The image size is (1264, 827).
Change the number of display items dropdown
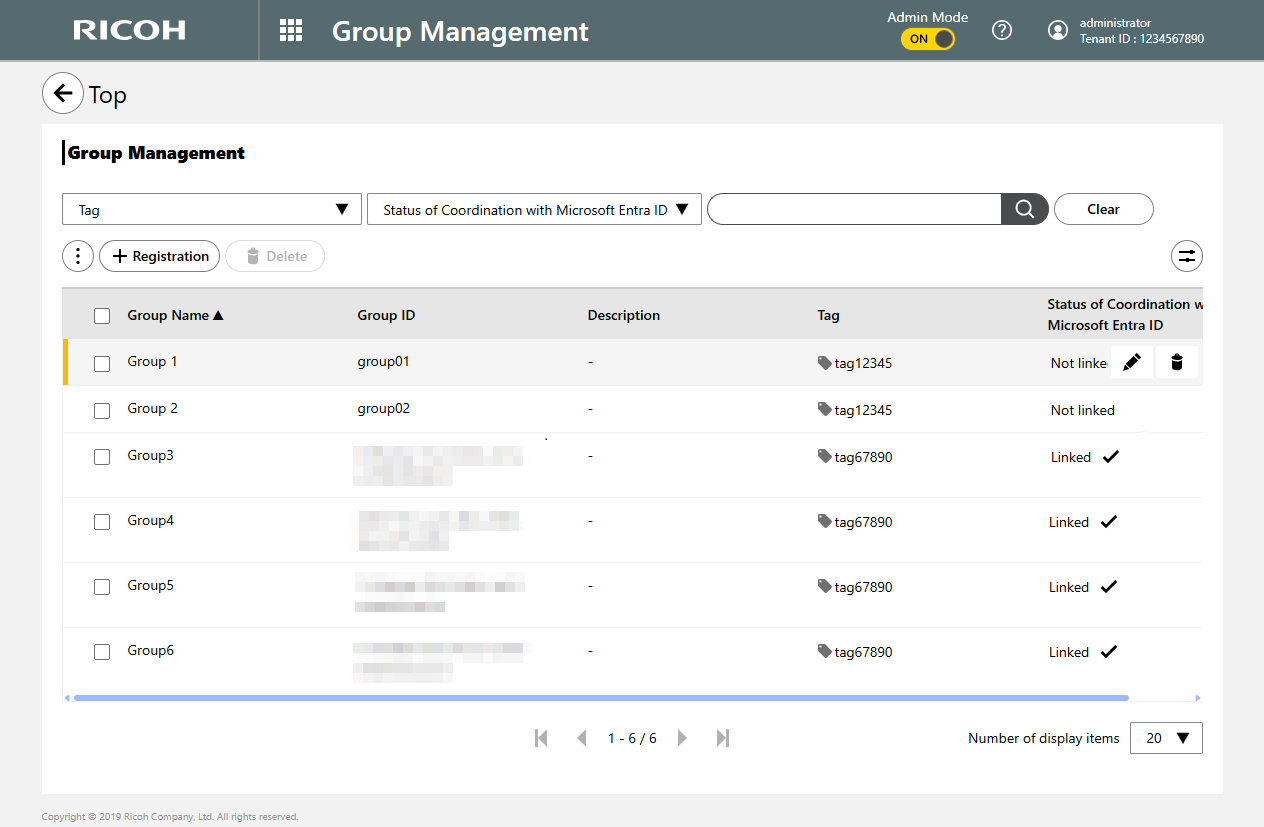coord(1166,738)
